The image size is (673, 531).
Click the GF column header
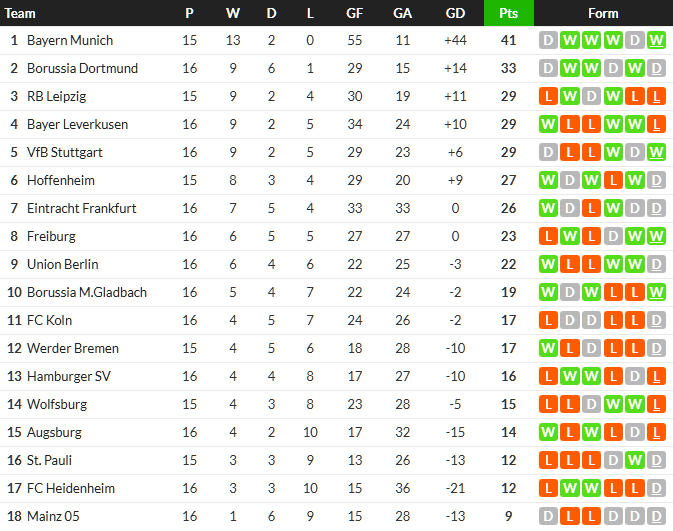(x=355, y=13)
